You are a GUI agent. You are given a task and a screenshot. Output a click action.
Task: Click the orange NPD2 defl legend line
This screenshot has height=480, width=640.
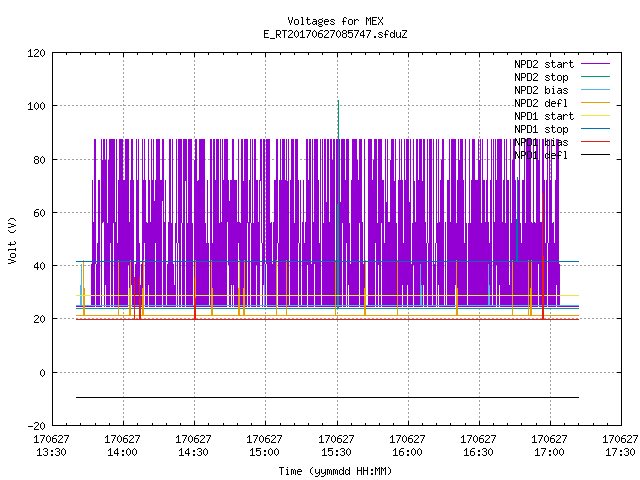point(596,103)
